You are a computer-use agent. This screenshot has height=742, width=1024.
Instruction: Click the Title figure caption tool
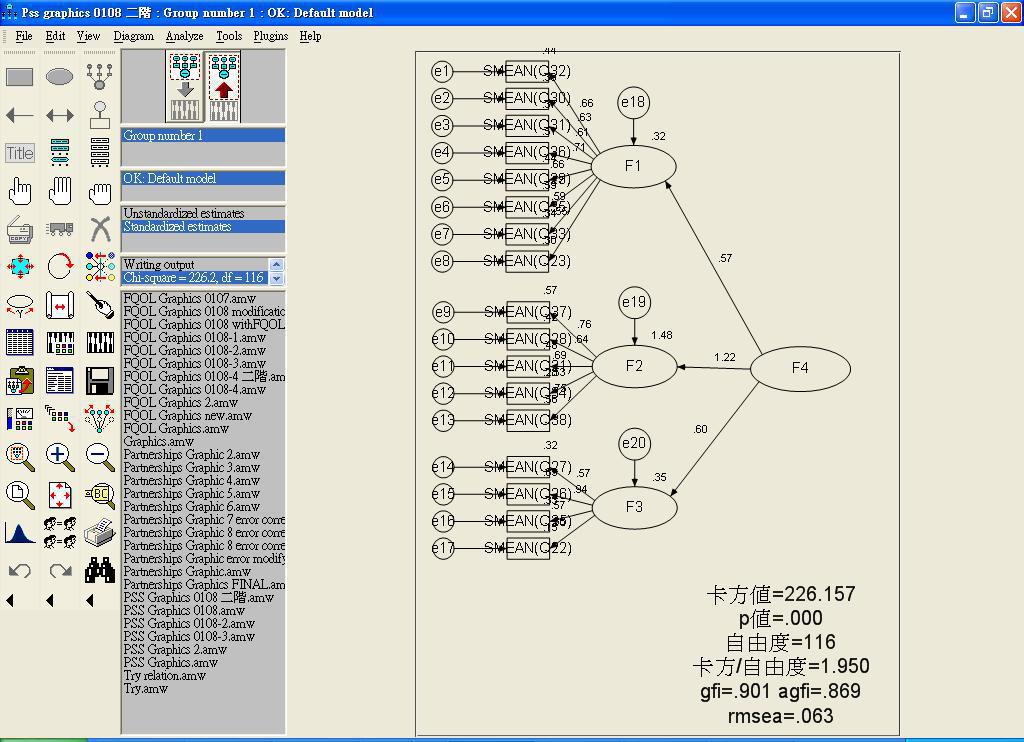coord(20,153)
